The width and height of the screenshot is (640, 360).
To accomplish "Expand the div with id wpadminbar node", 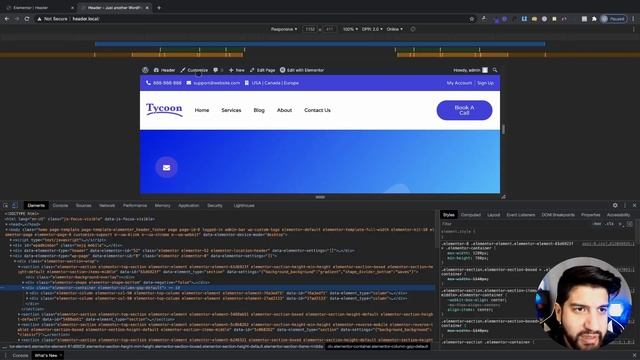I will [11, 245].
